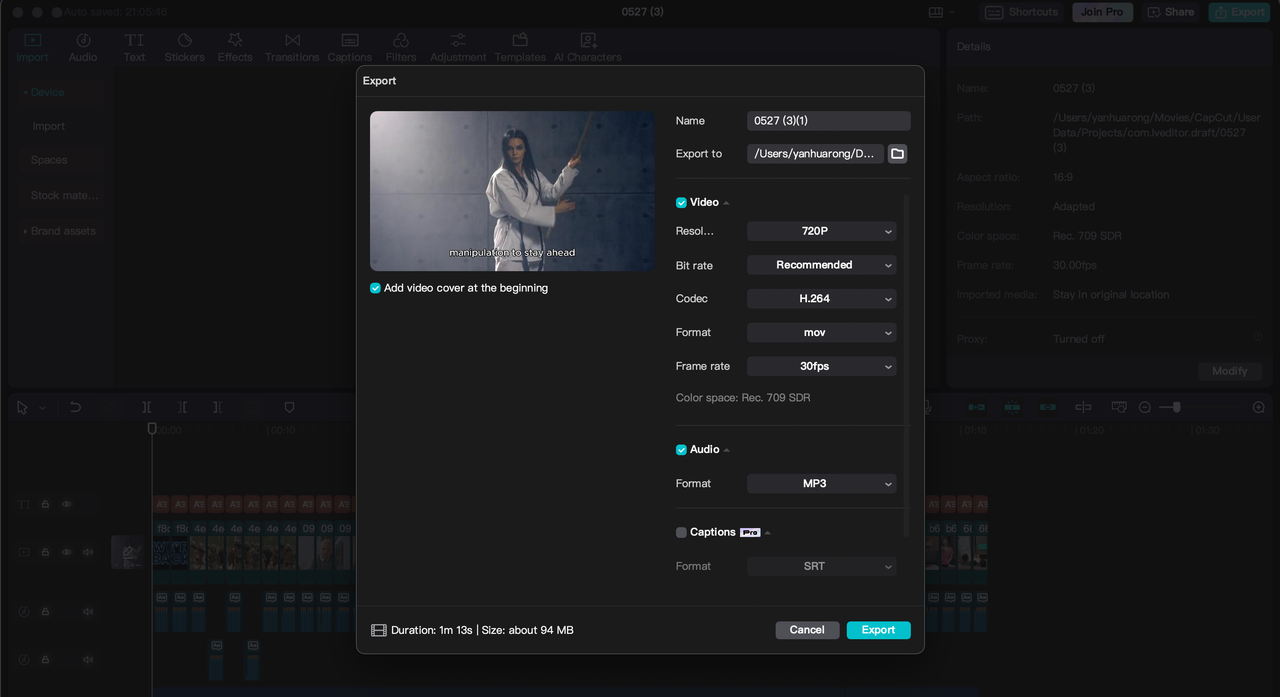This screenshot has height=697, width=1280.
Task: Lock the main video track
Action: (45, 552)
